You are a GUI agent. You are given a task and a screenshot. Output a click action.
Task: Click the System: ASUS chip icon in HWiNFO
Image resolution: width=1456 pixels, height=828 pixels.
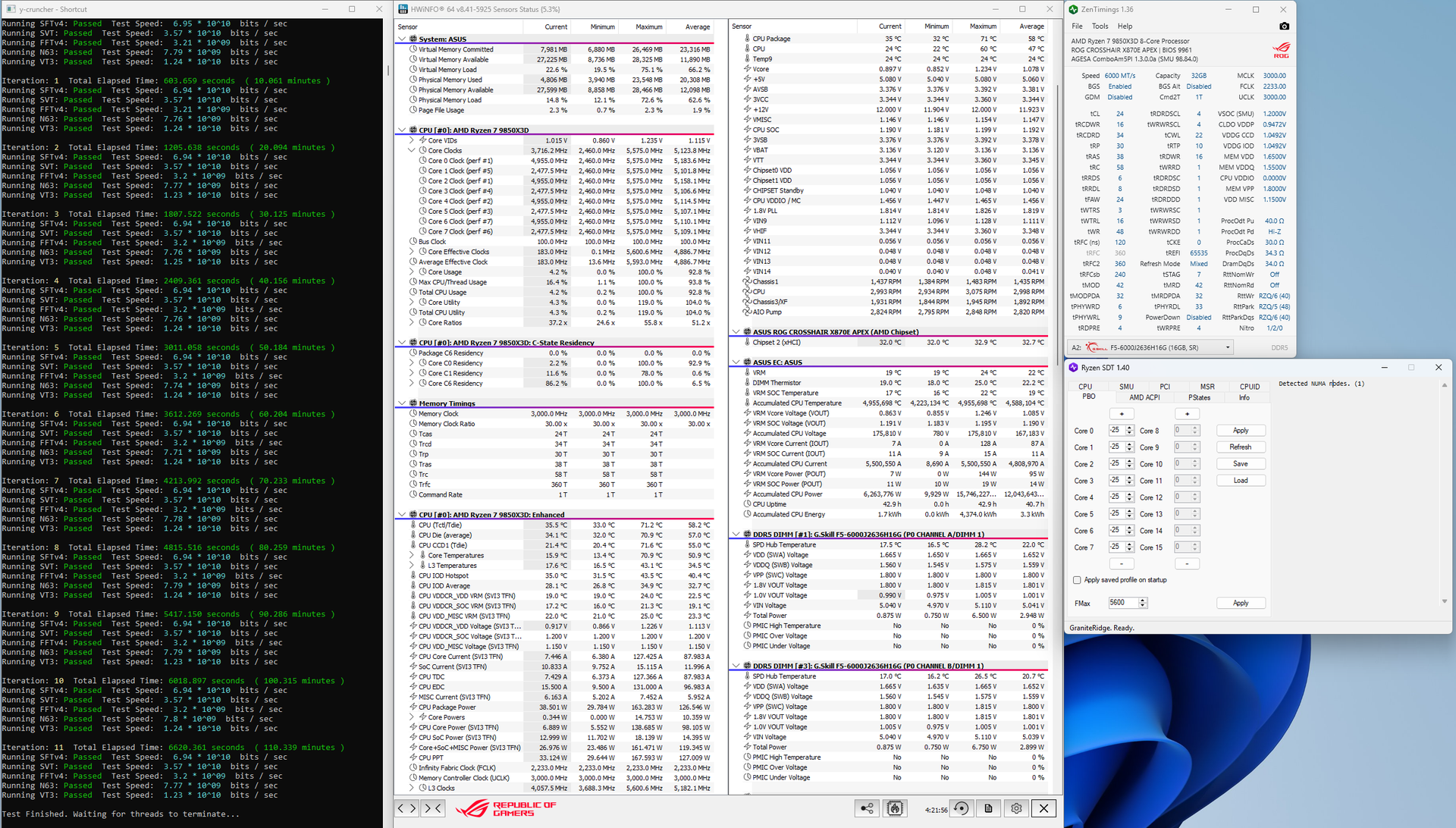[413, 39]
